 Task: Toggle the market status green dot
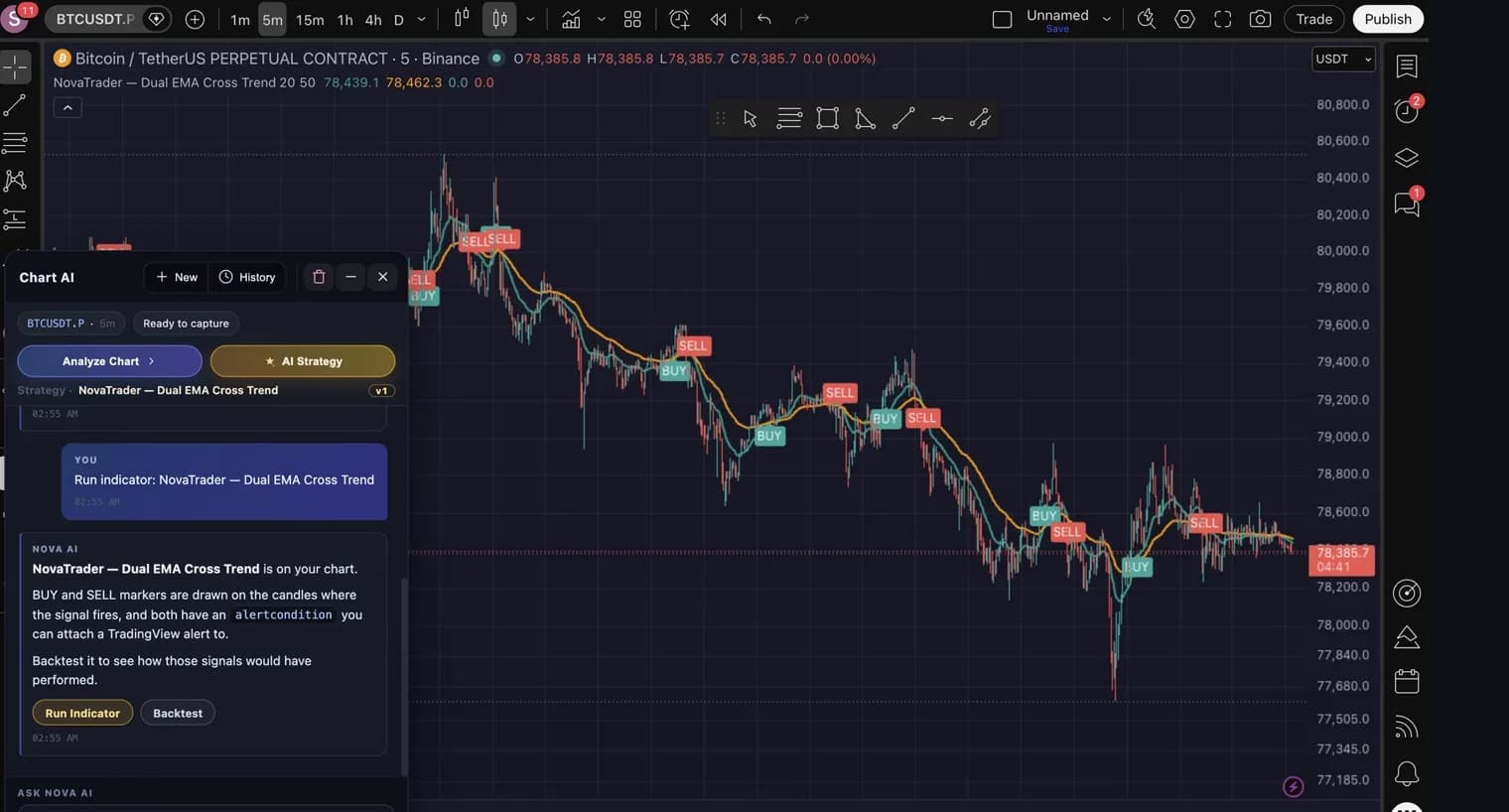(x=496, y=59)
